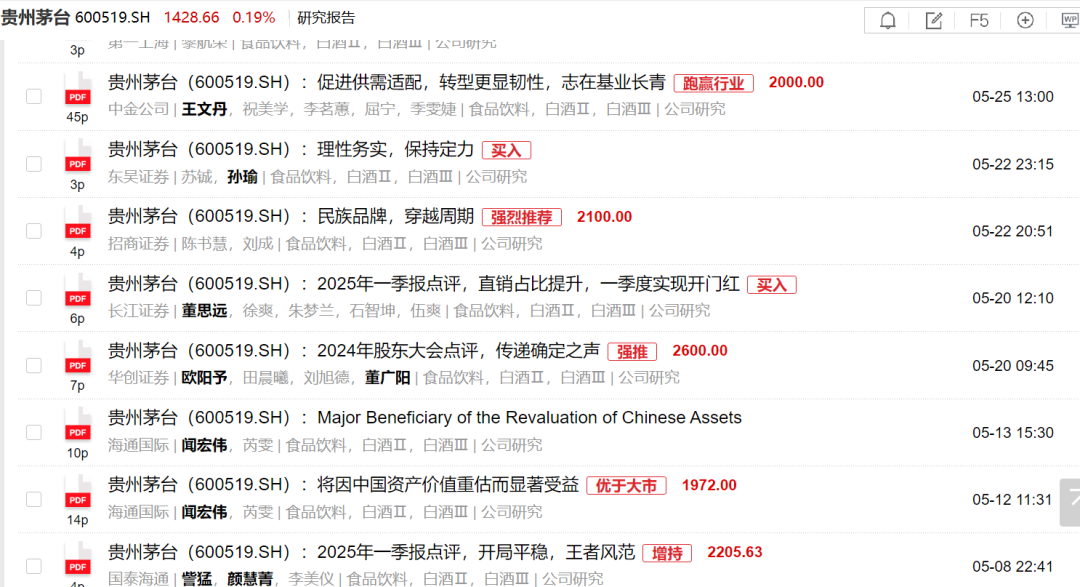Open PDF icon for 民族品牌 report
This screenshot has width=1080, height=587.
pyautogui.click(x=78, y=223)
